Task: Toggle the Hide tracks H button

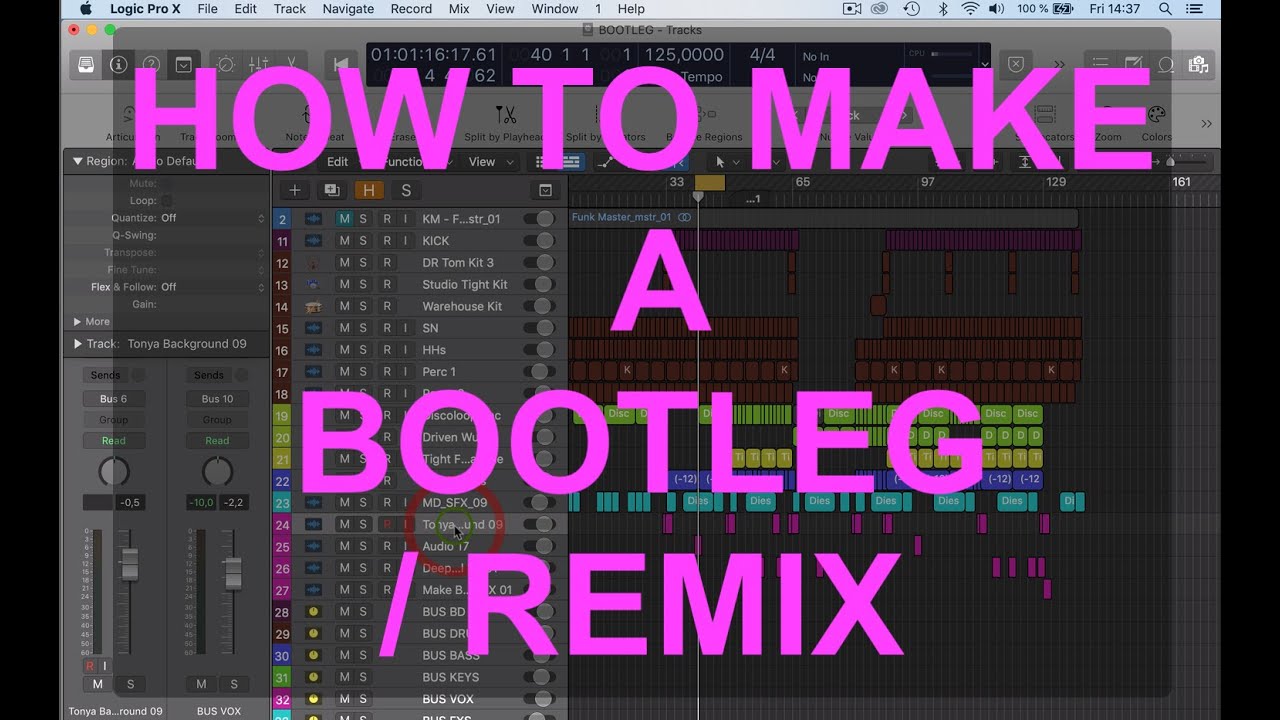Action: point(369,190)
